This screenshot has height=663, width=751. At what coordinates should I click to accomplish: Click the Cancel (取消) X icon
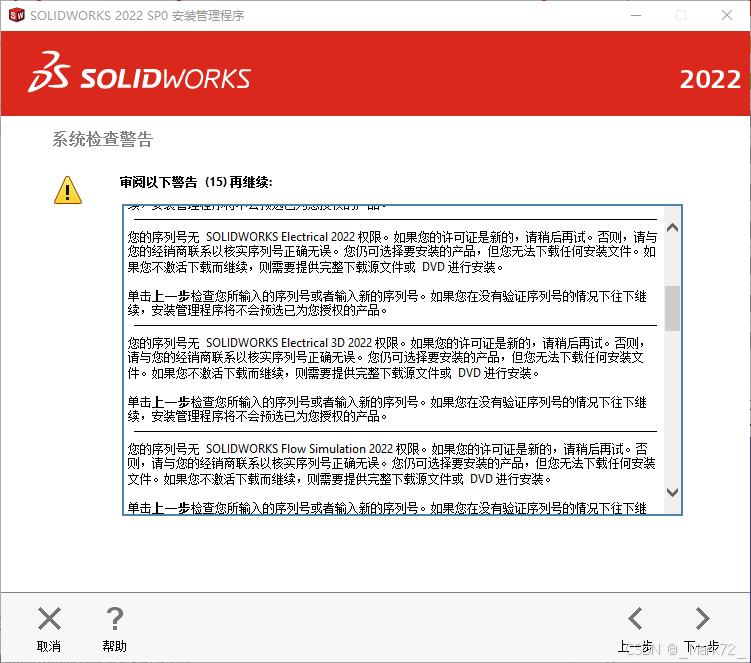tap(49, 618)
